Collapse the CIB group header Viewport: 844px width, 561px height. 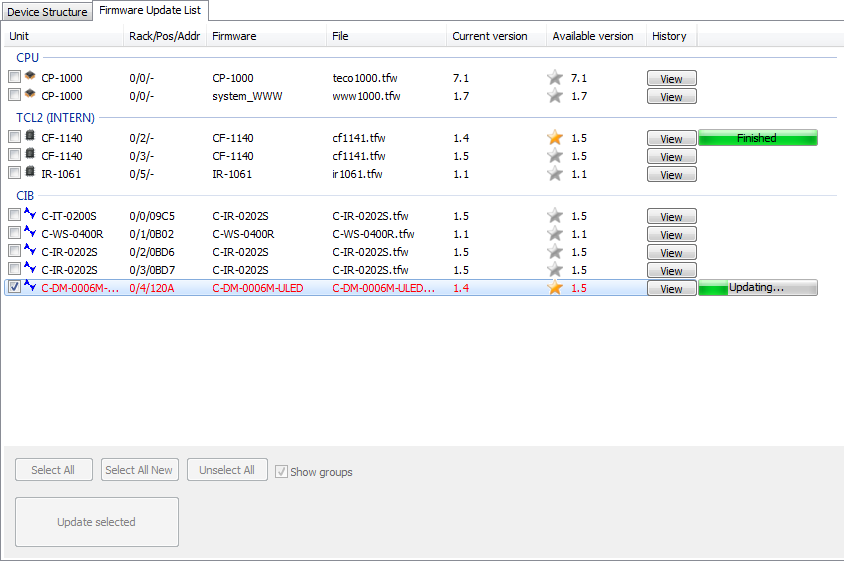(x=25, y=196)
